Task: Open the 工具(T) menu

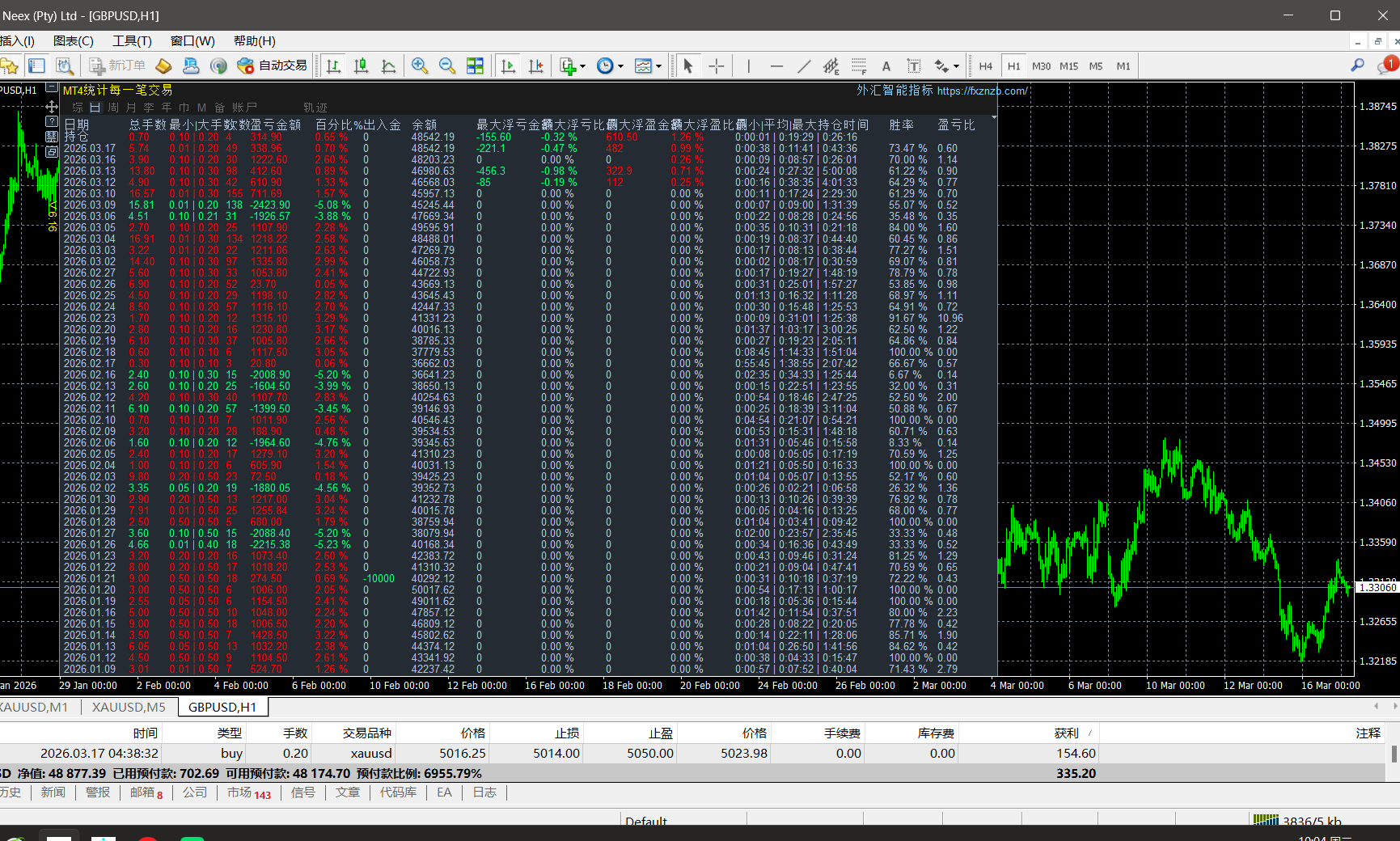Action: (132, 40)
